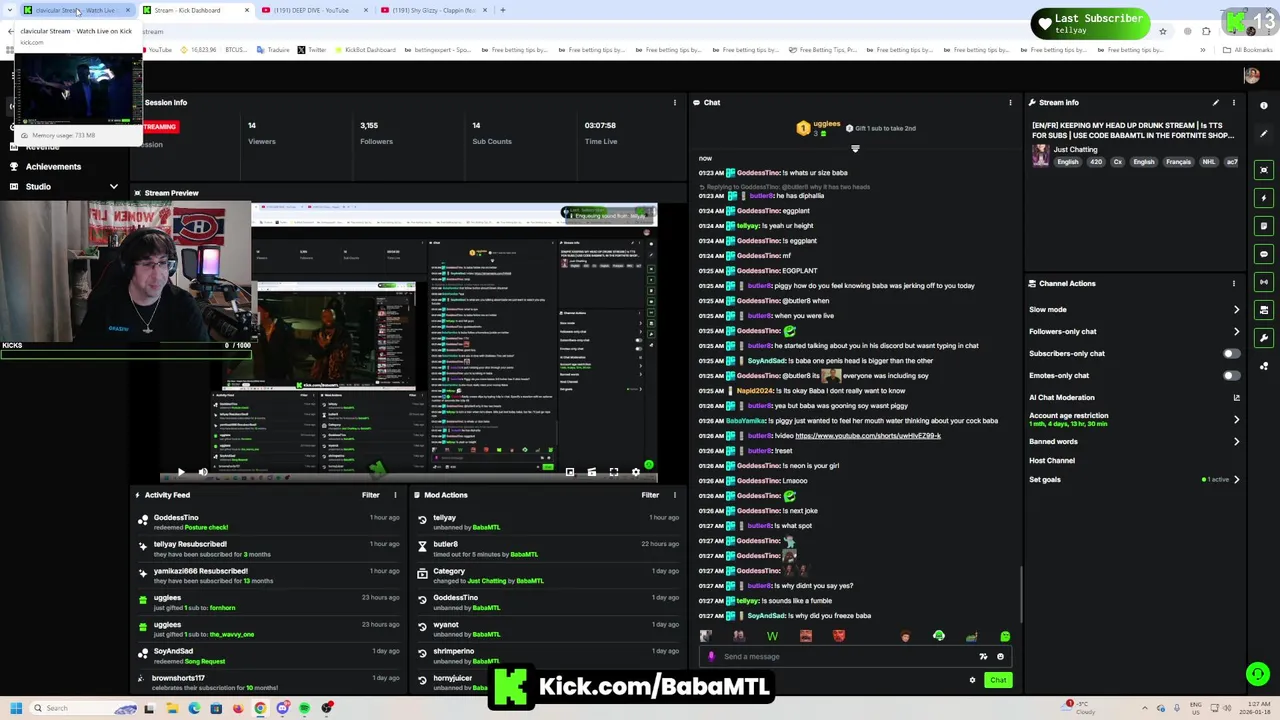Open Achievements in sidebar
The width and height of the screenshot is (1280, 720).
coord(53,167)
